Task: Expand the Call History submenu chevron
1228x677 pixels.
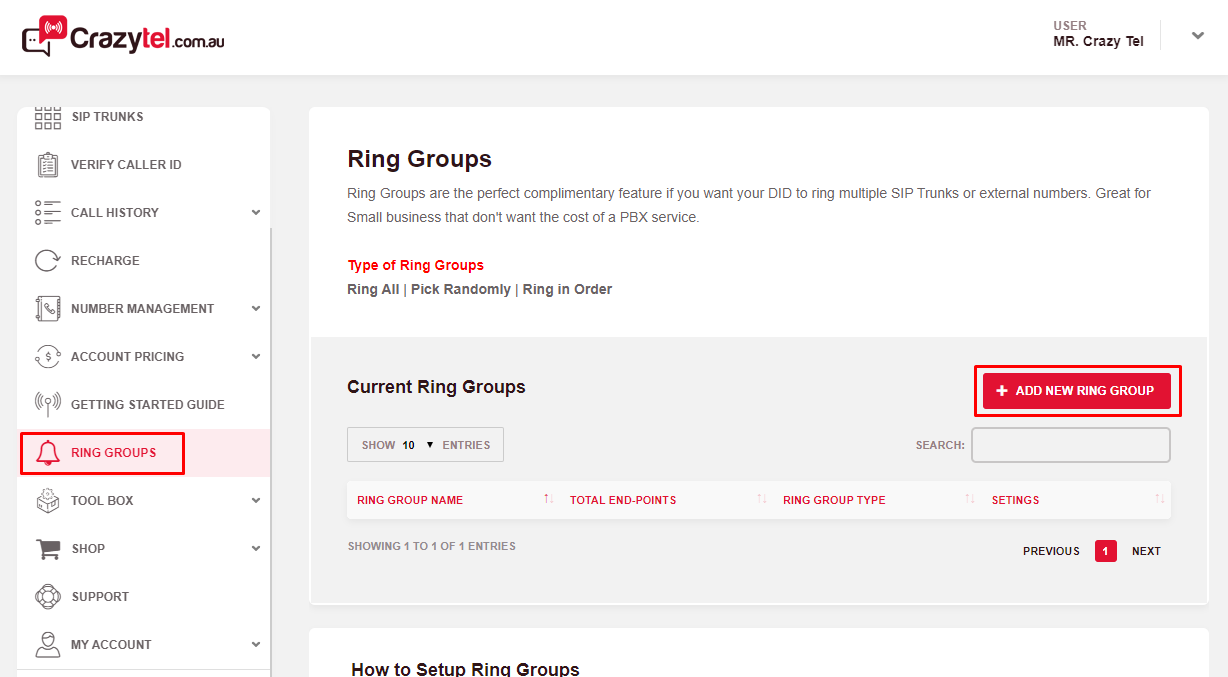Action: (256, 213)
